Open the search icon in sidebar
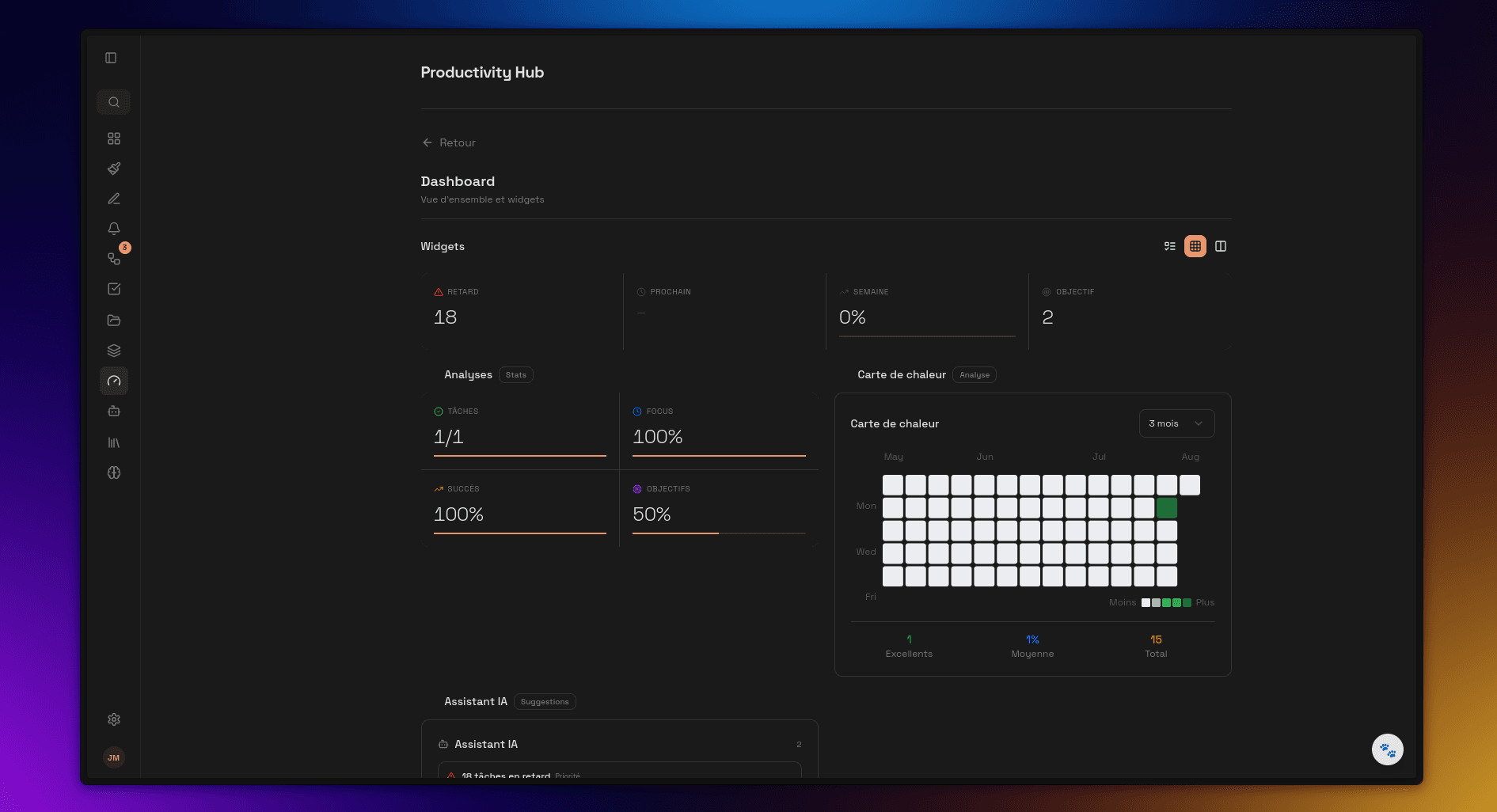 tap(114, 102)
